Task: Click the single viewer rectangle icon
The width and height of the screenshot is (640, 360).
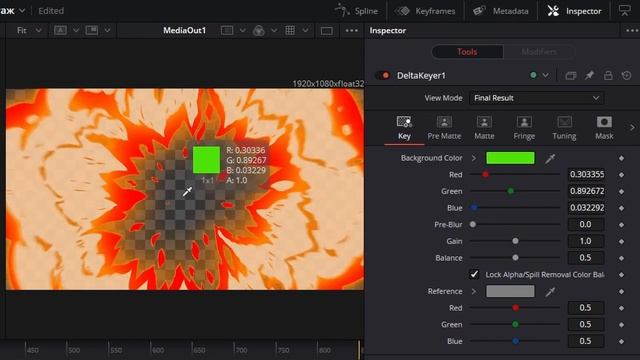Action: click(x=327, y=31)
